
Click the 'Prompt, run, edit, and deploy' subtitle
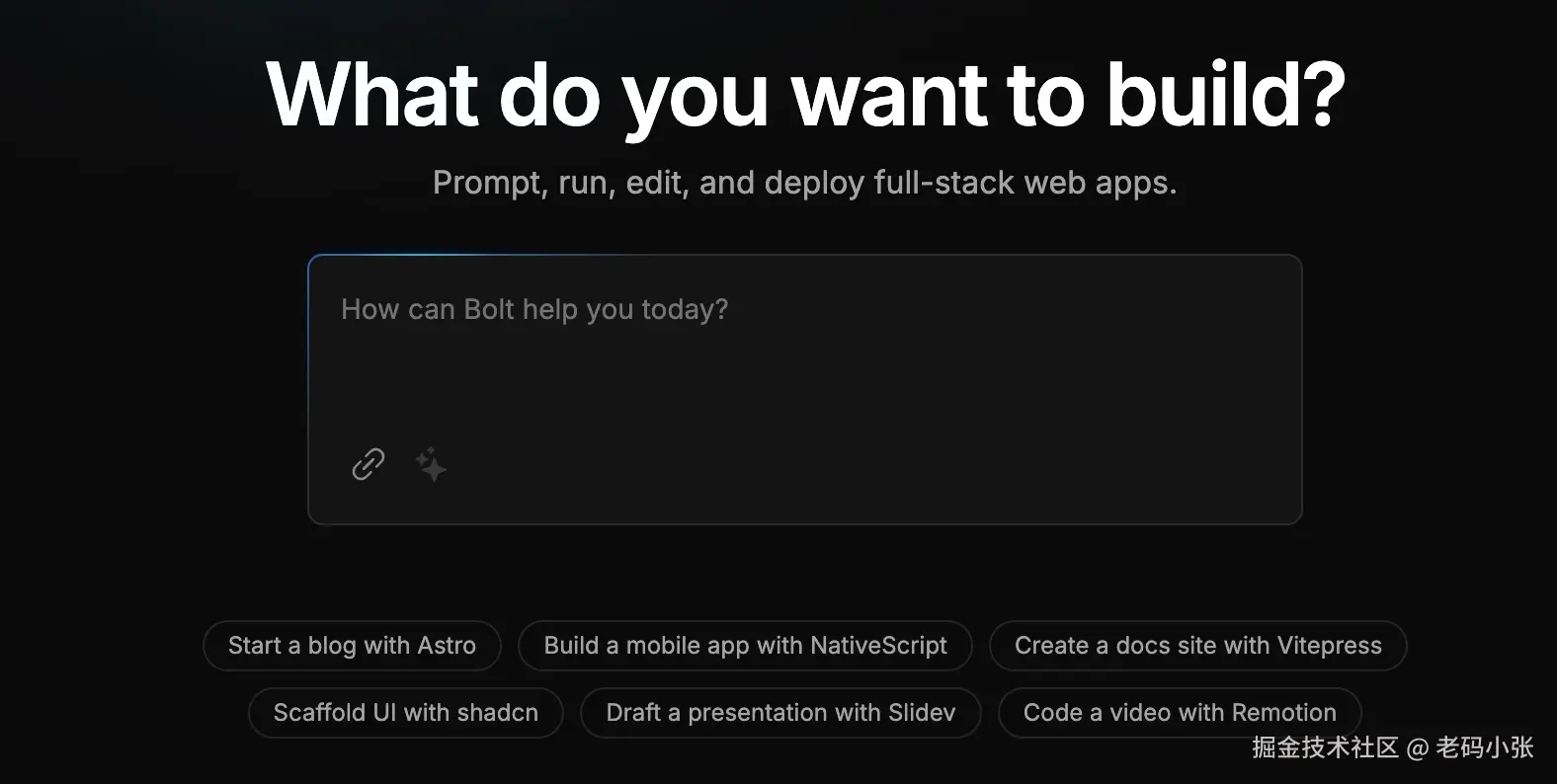(804, 183)
